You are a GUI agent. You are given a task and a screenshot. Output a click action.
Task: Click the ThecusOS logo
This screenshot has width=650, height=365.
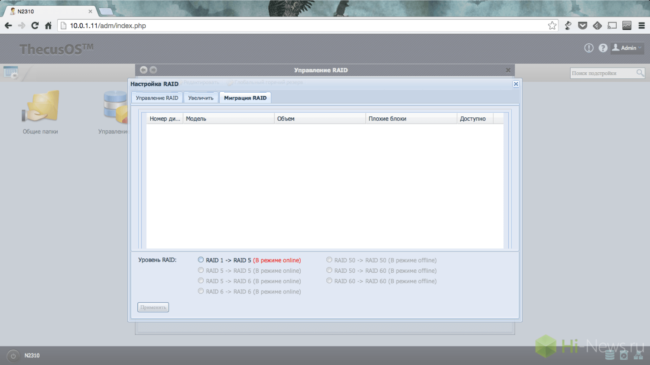pos(56,49)
